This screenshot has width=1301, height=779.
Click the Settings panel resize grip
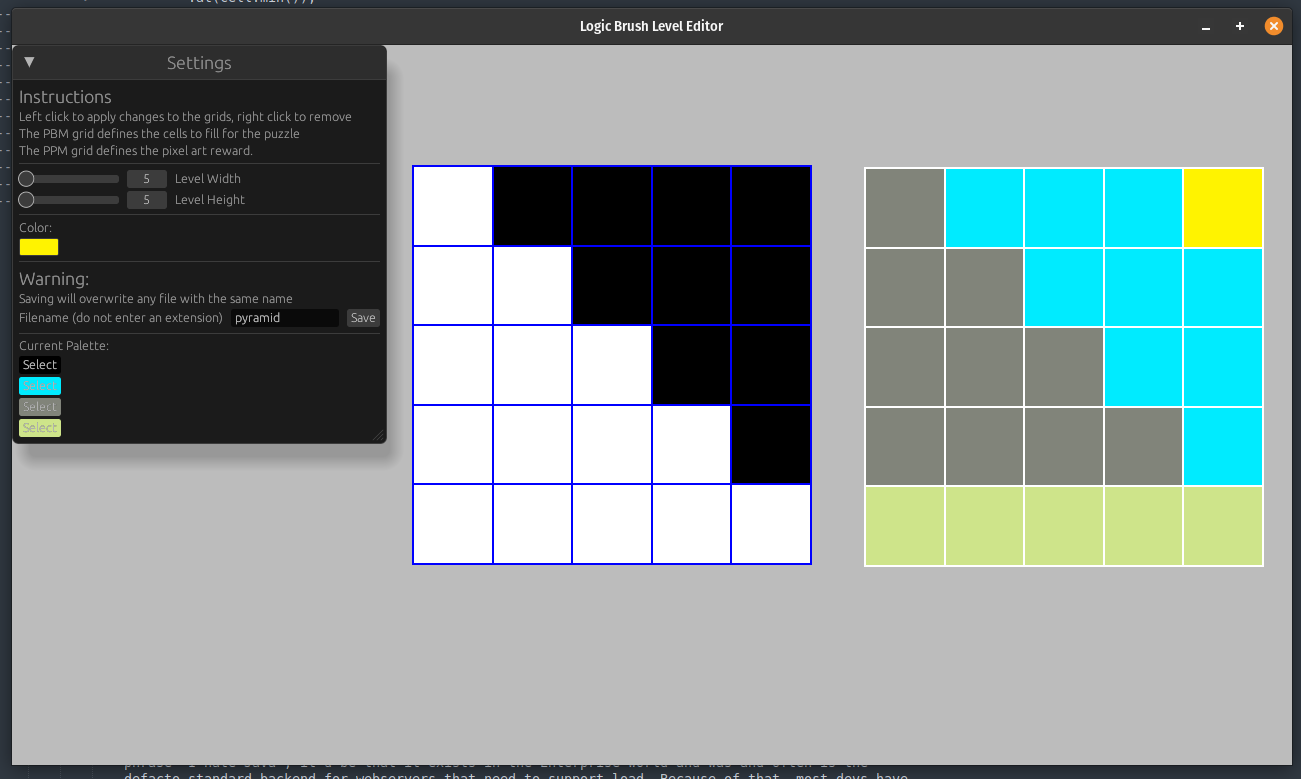[x=378, y=435]
